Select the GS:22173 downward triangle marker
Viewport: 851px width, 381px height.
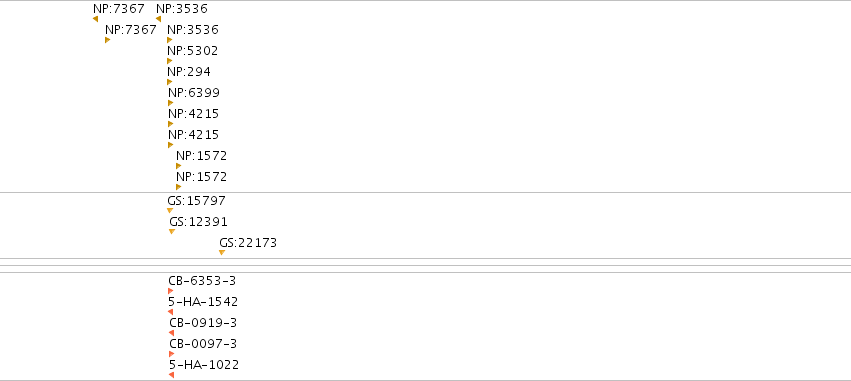[x=222, y=252]
